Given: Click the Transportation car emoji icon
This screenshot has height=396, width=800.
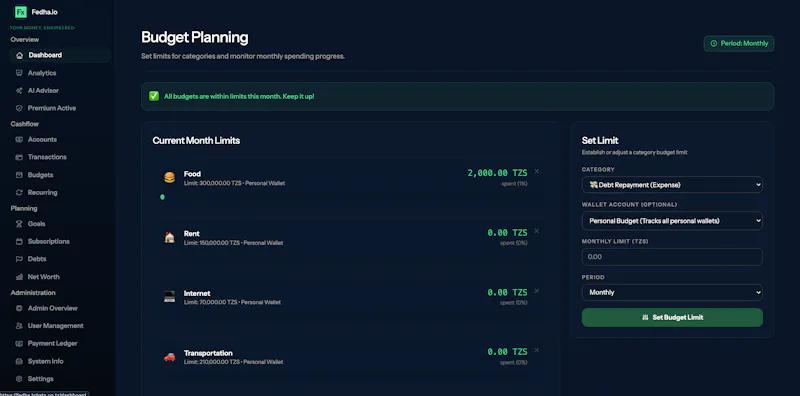Looking at the screenshot, I should [169, 357].
